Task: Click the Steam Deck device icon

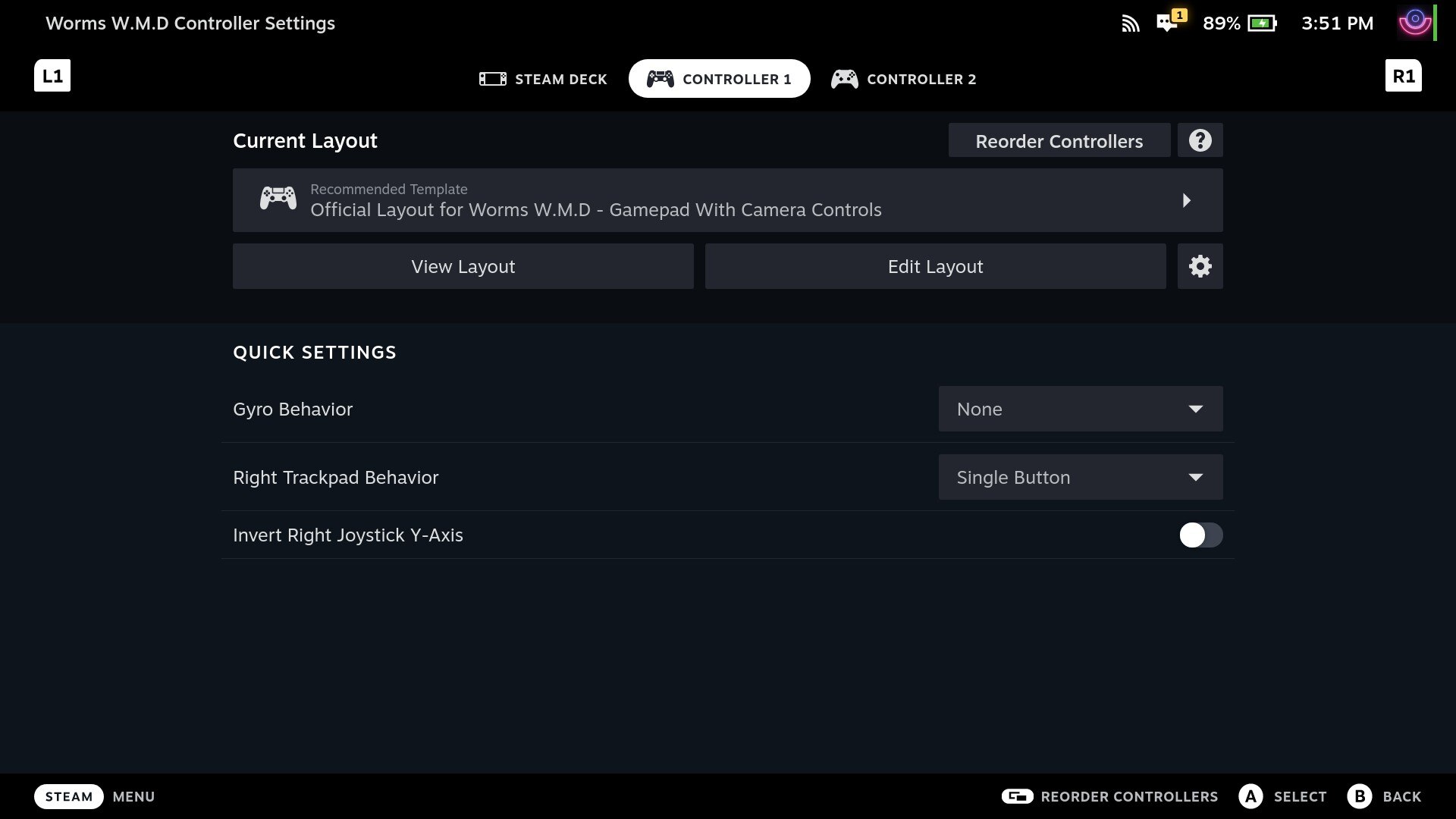Action: click(493, 79)
